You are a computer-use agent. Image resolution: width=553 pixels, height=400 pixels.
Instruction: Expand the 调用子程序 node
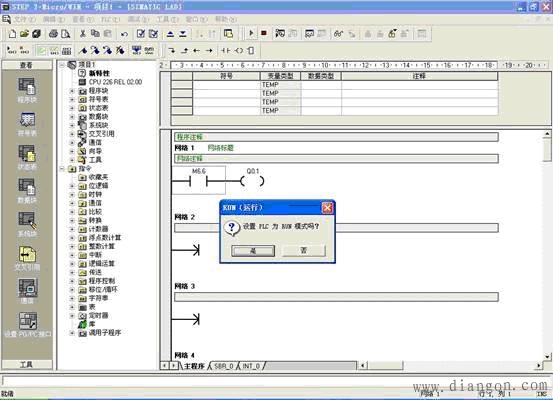coord(72,333)
